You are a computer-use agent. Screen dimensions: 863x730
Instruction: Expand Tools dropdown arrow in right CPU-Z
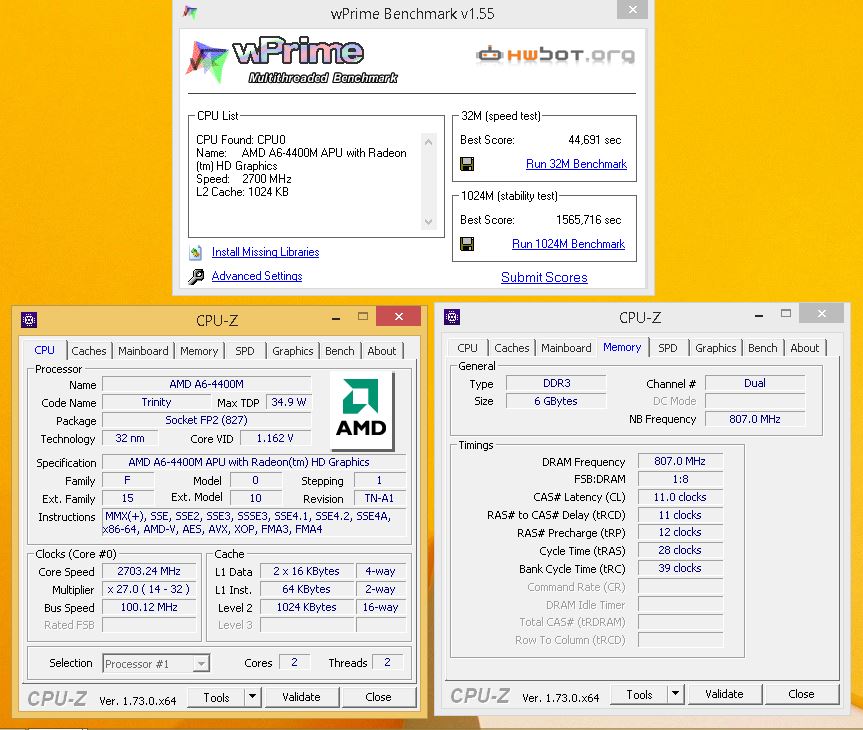click(x=675, y=694)
